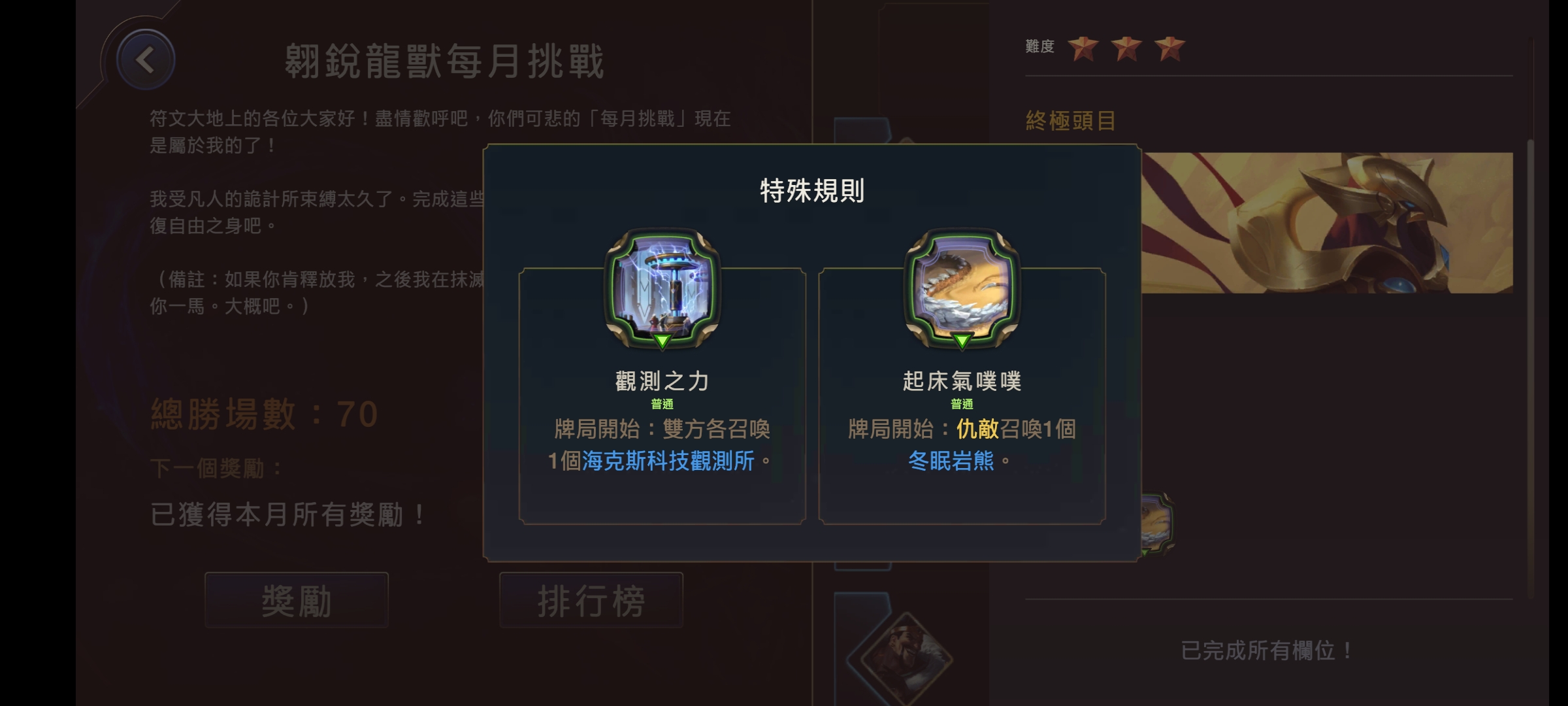This screenshot has width=1568, height=706.
Task: Select the second difficulty star
Action: pos(1126,48)
